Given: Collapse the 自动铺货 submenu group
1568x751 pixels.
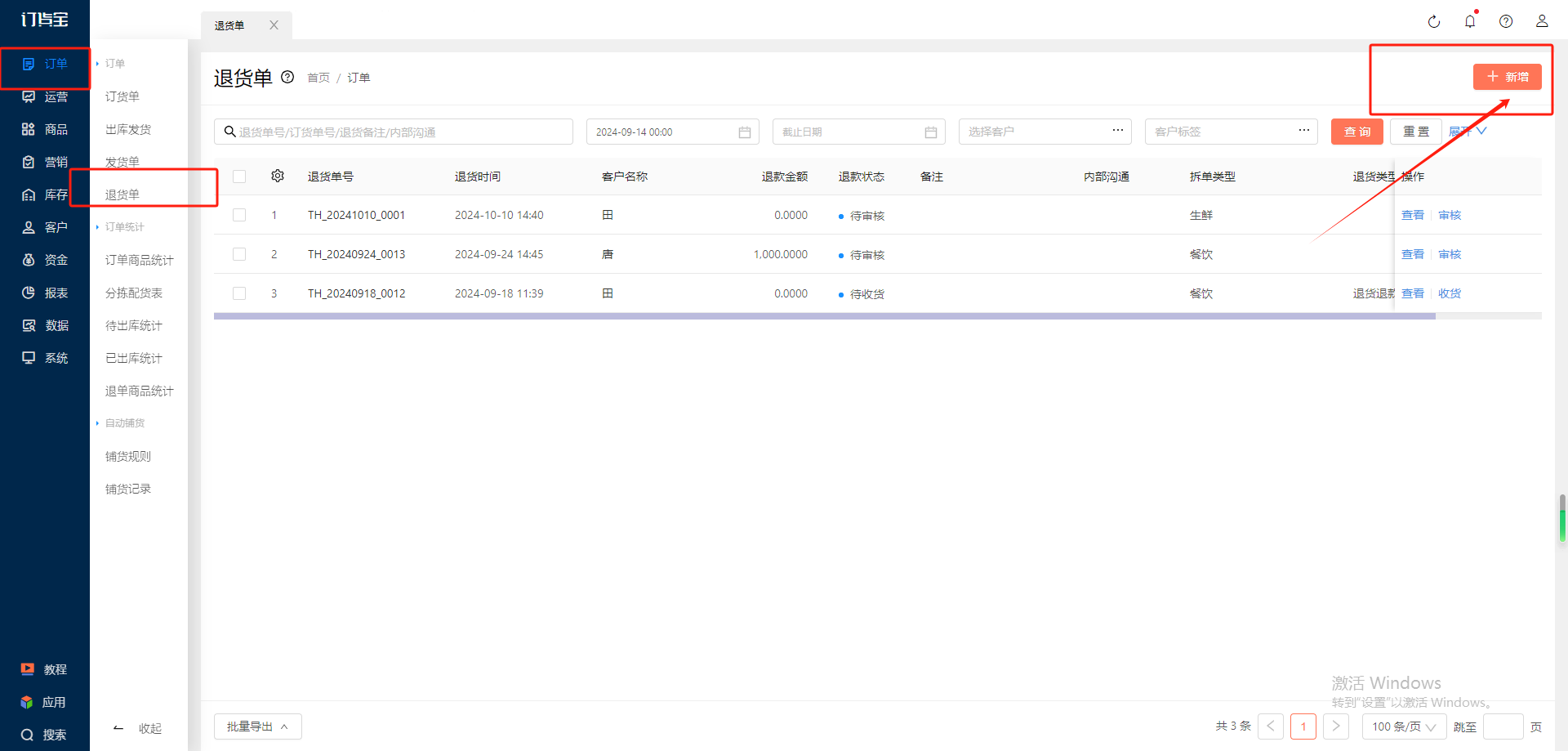Looking at the screenshot, I should tap(121, 422).
